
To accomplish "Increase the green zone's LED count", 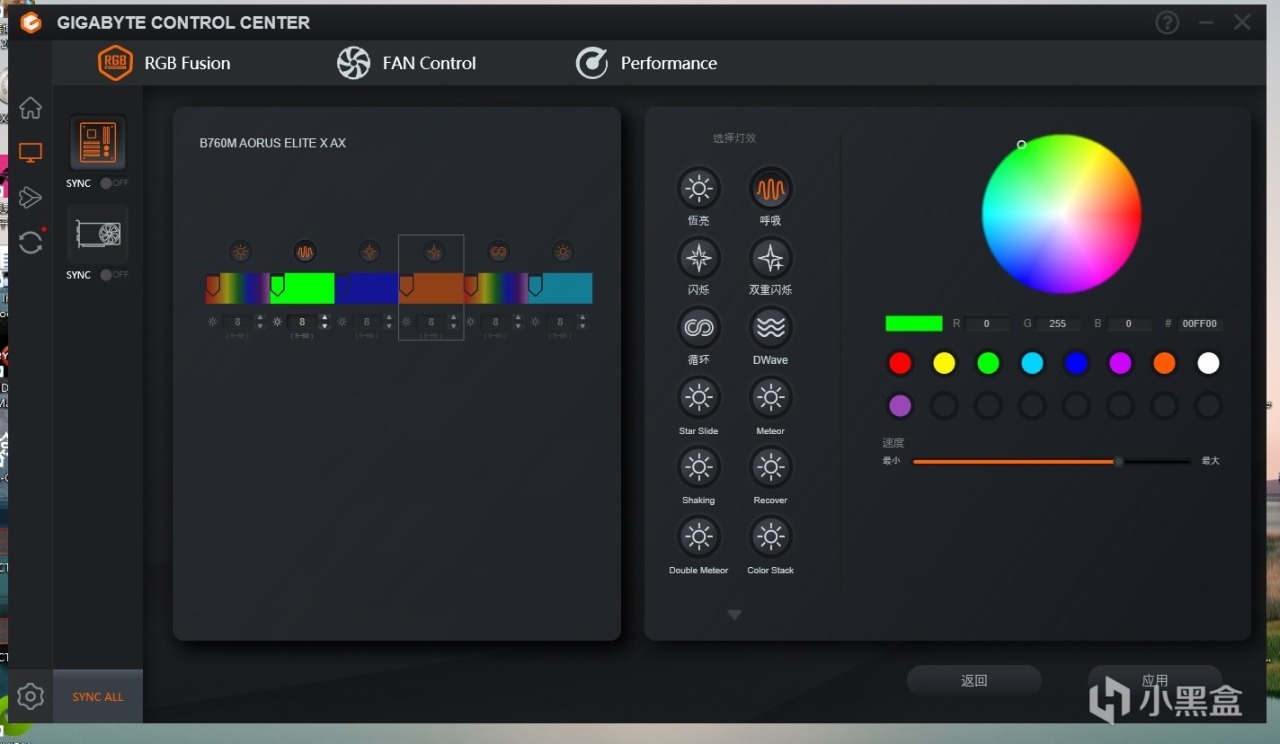I will coord(324,318).
